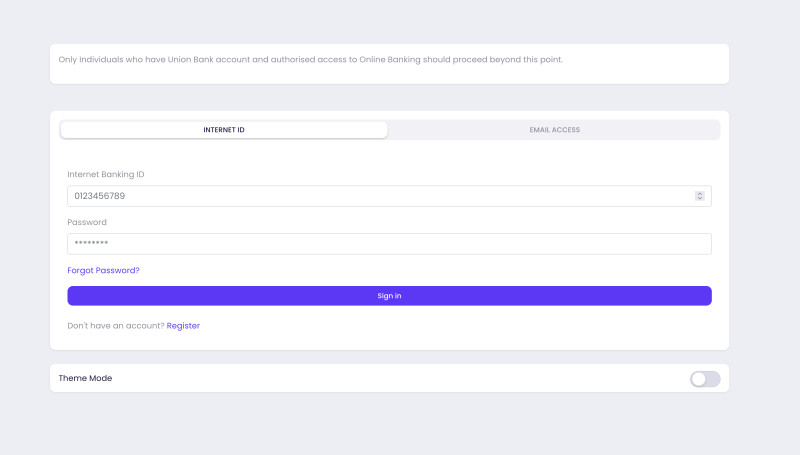Click the Union Bank authorised access notice text

pyautogui.click(x=310, y=60)
